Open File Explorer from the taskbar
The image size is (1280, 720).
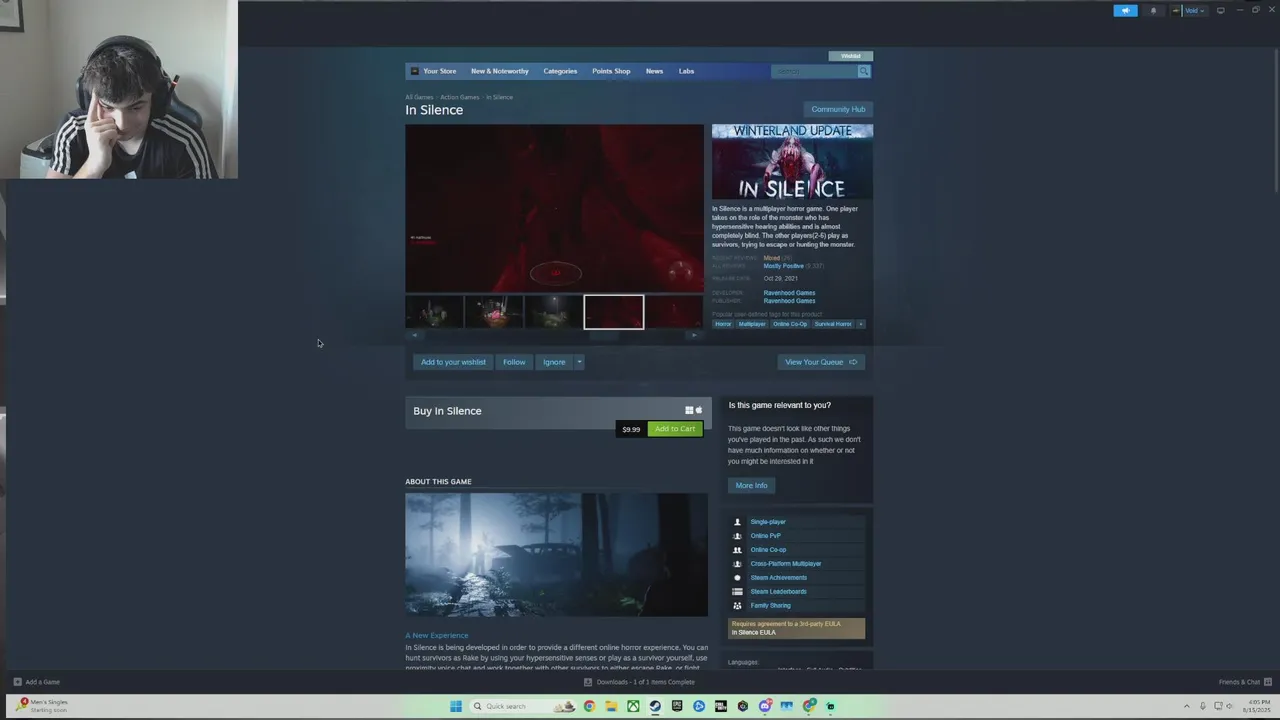[611, 706]
